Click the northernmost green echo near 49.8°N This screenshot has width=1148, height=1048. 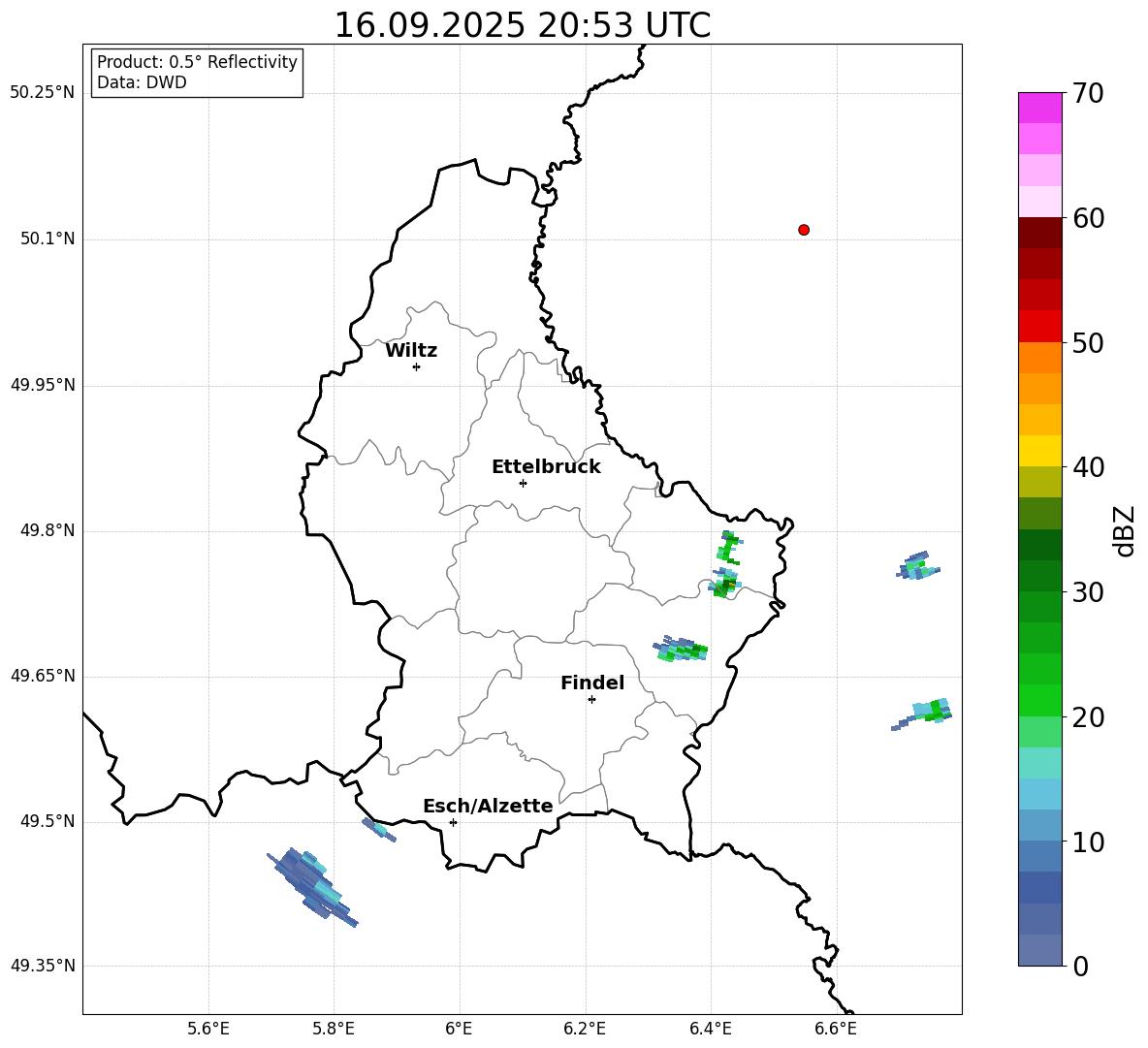[x=728, y=548]
